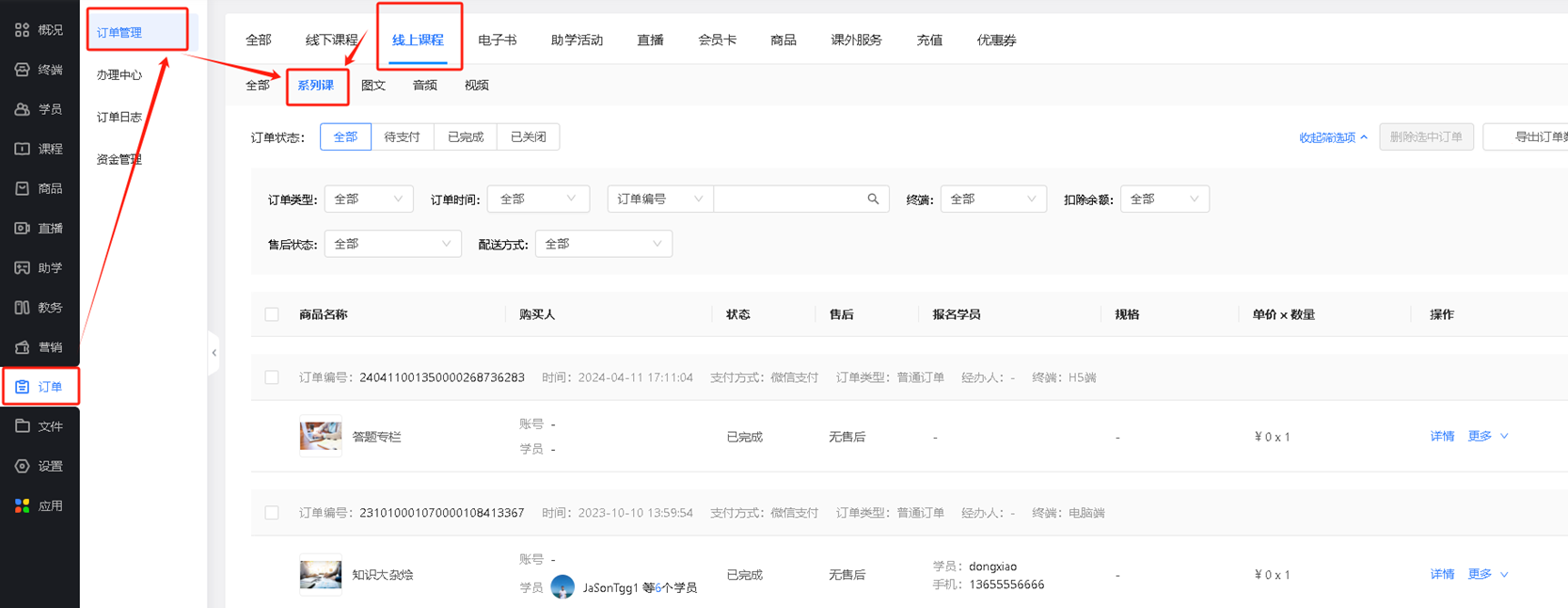Screen dimensions: 1568x608
Task: Click the 知识大杂烩 product thumbnail
Action: pos(321,574)
